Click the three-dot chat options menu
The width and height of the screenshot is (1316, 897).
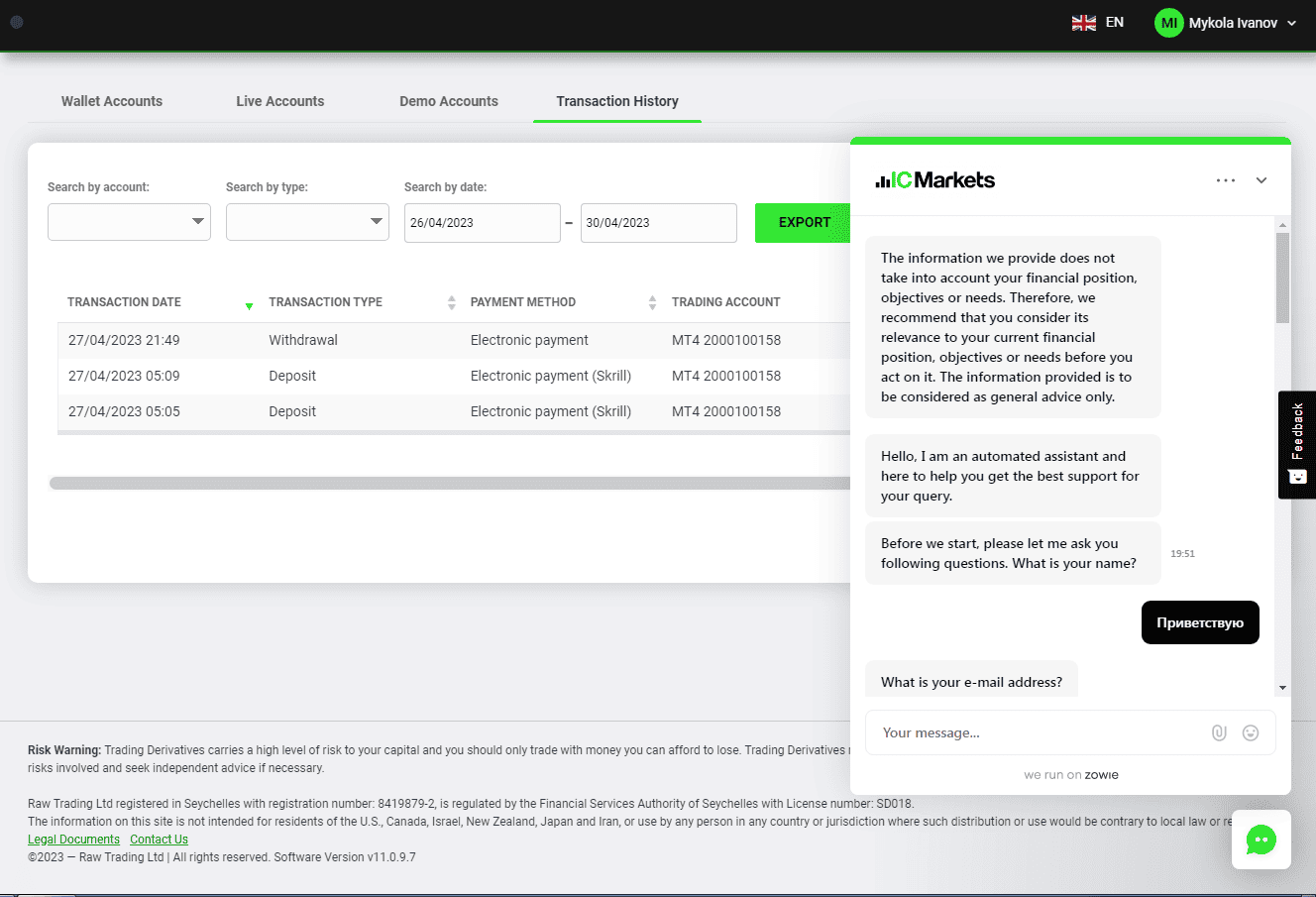[1226, 180]
